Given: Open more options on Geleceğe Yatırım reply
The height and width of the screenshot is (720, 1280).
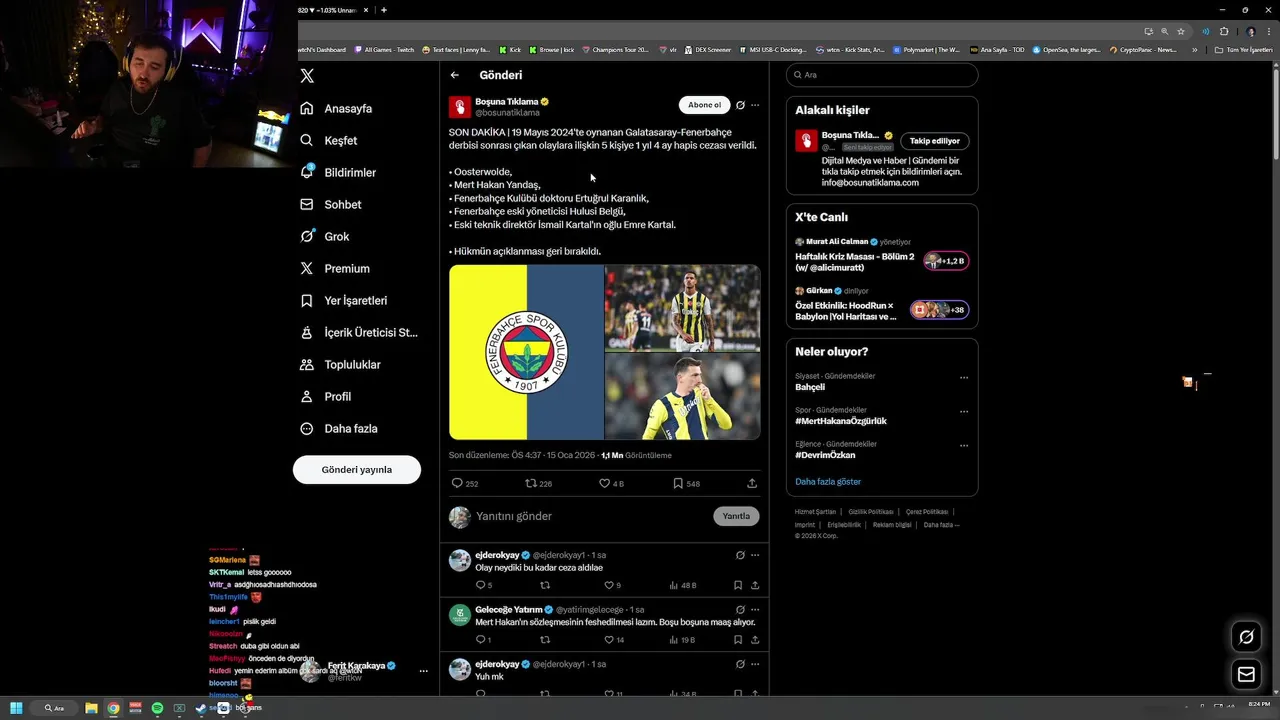Looking at the screenshot, I should (x=755, y=610).
